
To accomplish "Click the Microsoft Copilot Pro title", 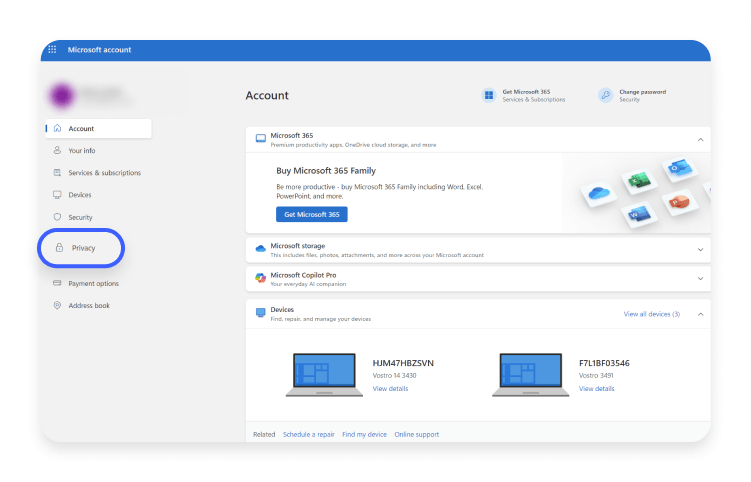I will click(304, 275).
